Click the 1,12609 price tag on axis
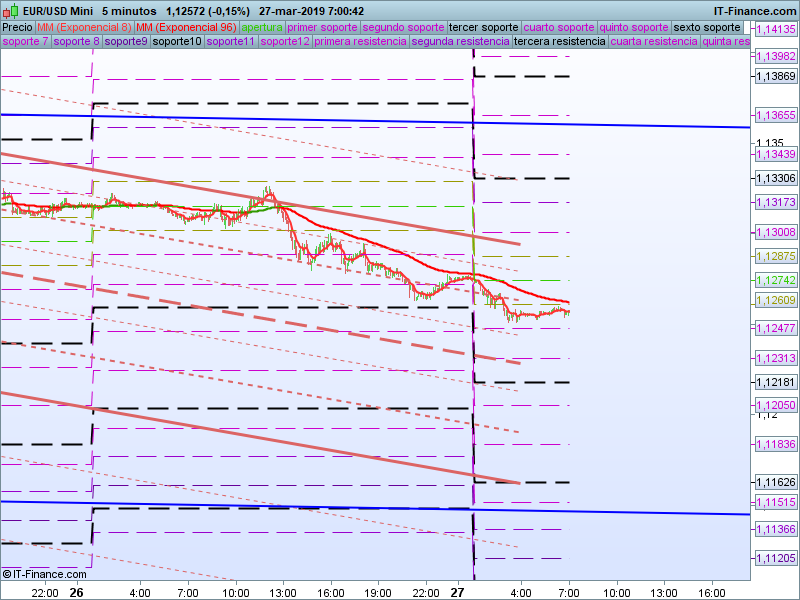Screen dimensions: 800x600 pyautogui.click(x=776, y=301)
